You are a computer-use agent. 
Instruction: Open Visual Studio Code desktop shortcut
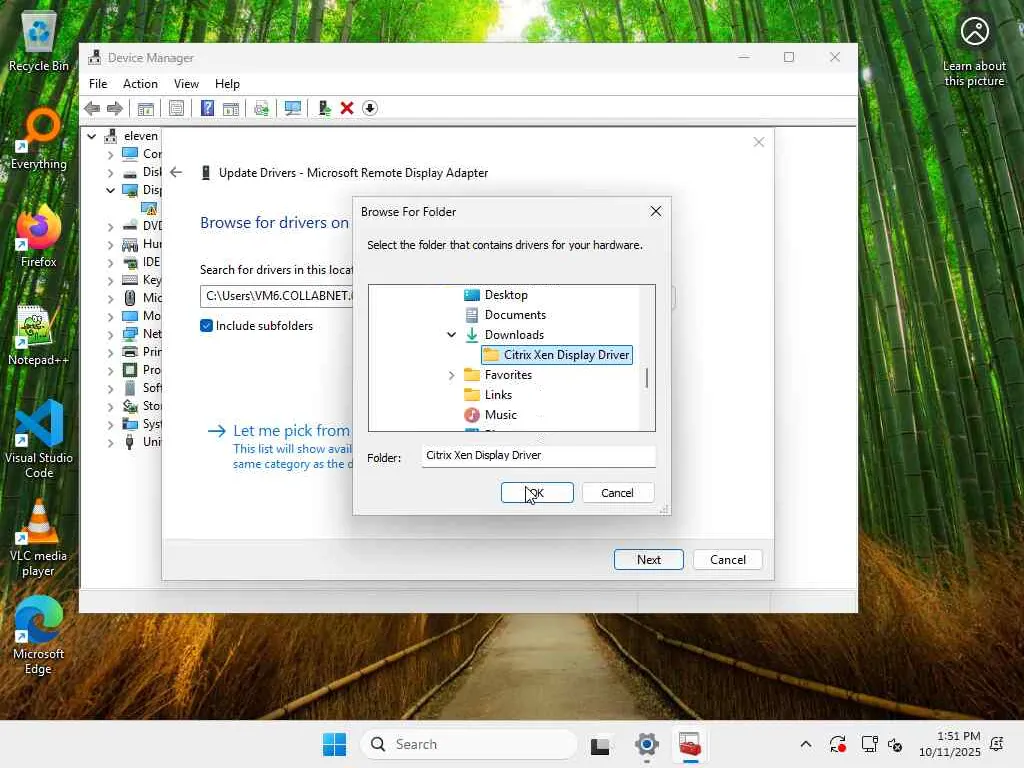(39, 439)
